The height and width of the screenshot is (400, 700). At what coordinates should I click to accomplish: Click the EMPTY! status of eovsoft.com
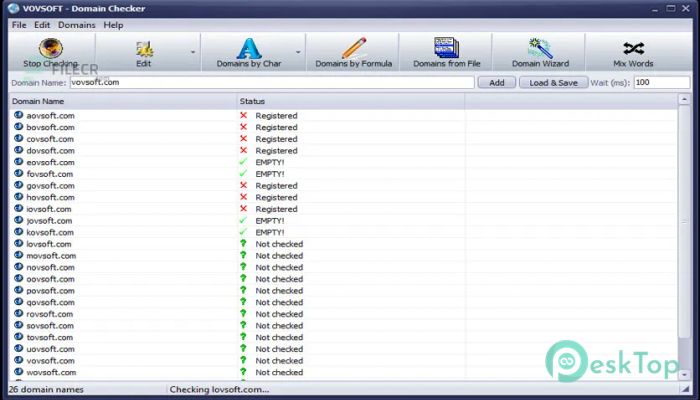(x=270, y=162)
